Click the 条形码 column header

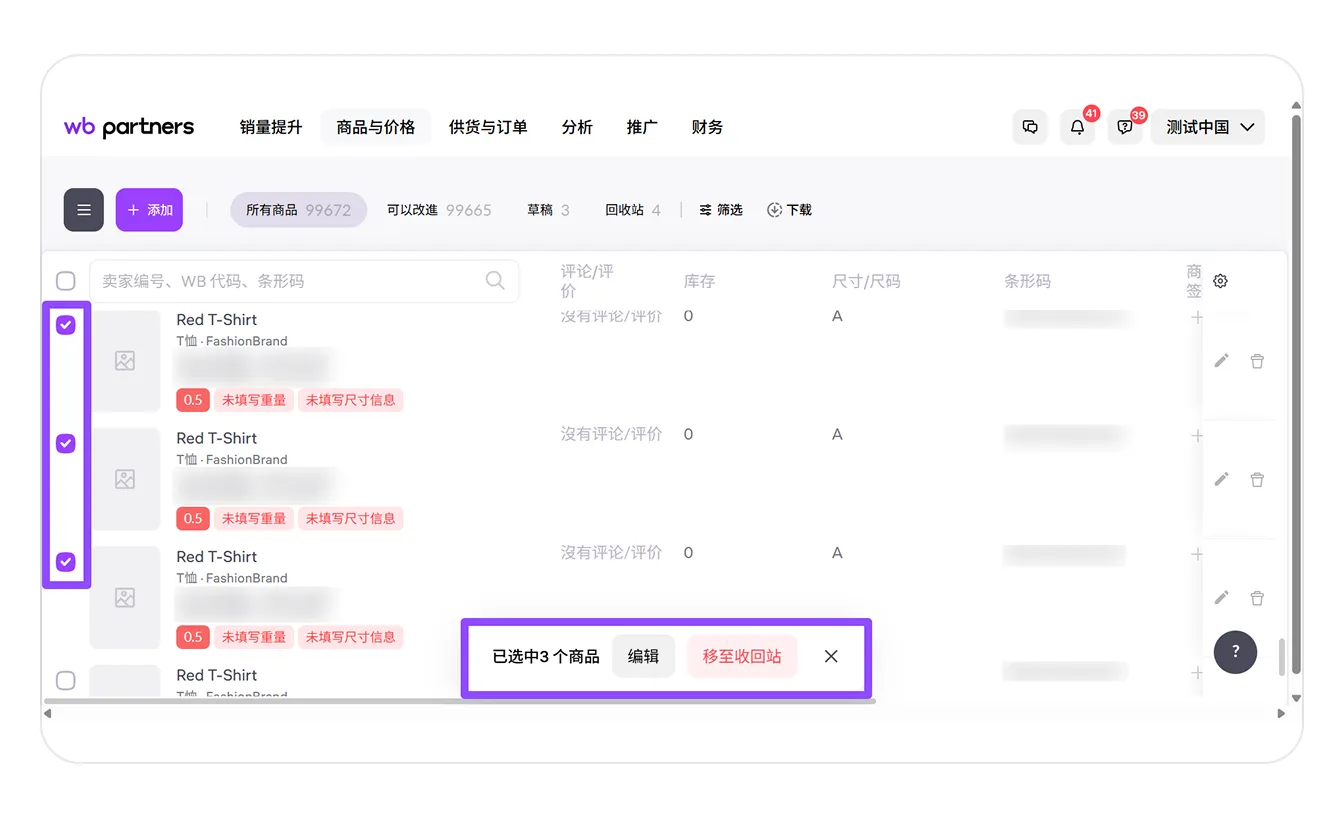tap(1028, 281)
